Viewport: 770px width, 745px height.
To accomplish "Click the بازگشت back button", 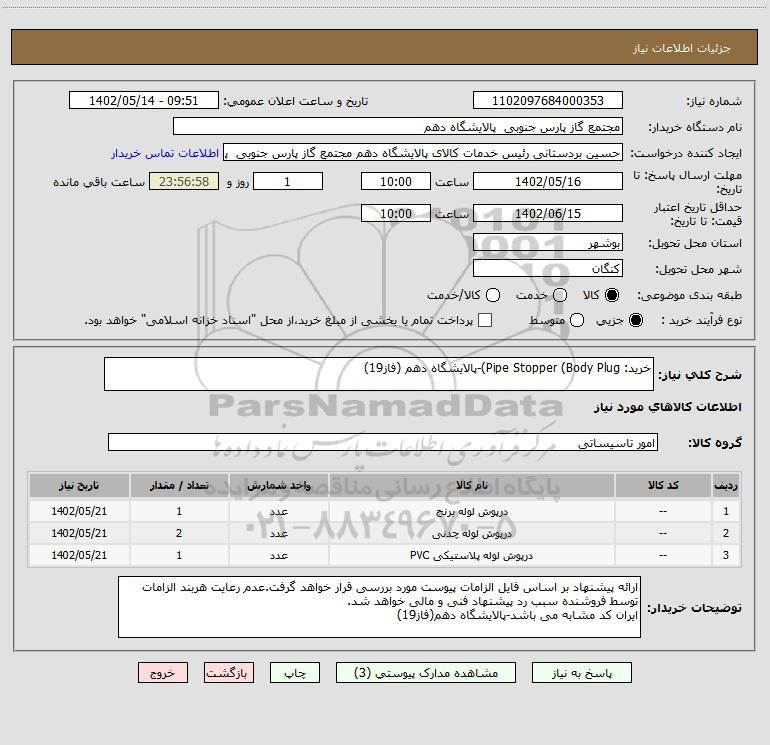I will click(x=229, y=673).
